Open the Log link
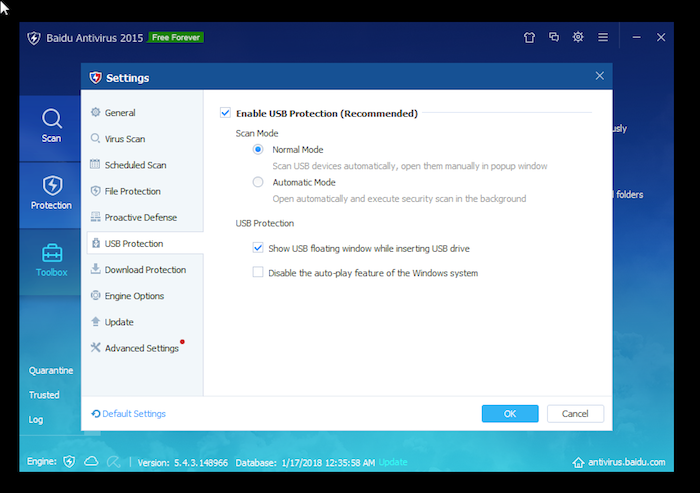This screenshot has height=493, width=700. coord(36,420)
